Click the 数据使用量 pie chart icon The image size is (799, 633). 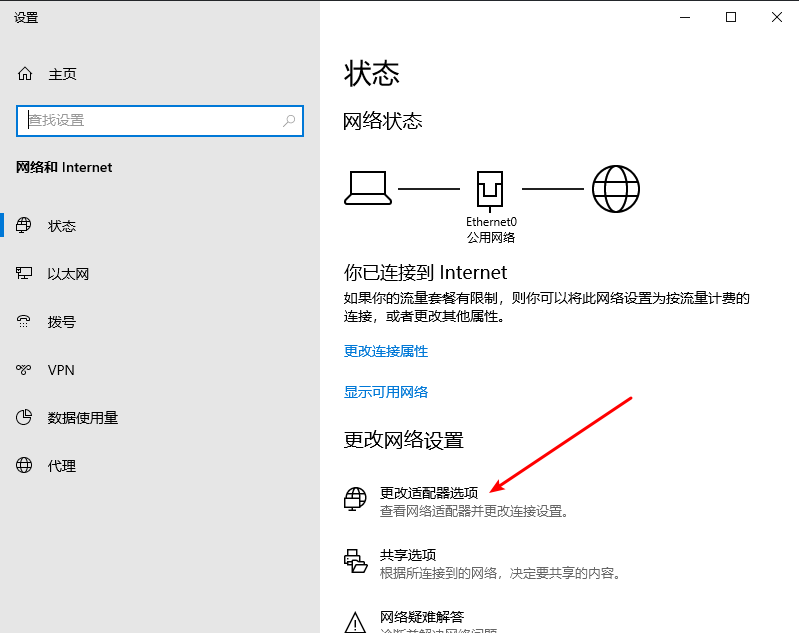click(x=23, y=417)
